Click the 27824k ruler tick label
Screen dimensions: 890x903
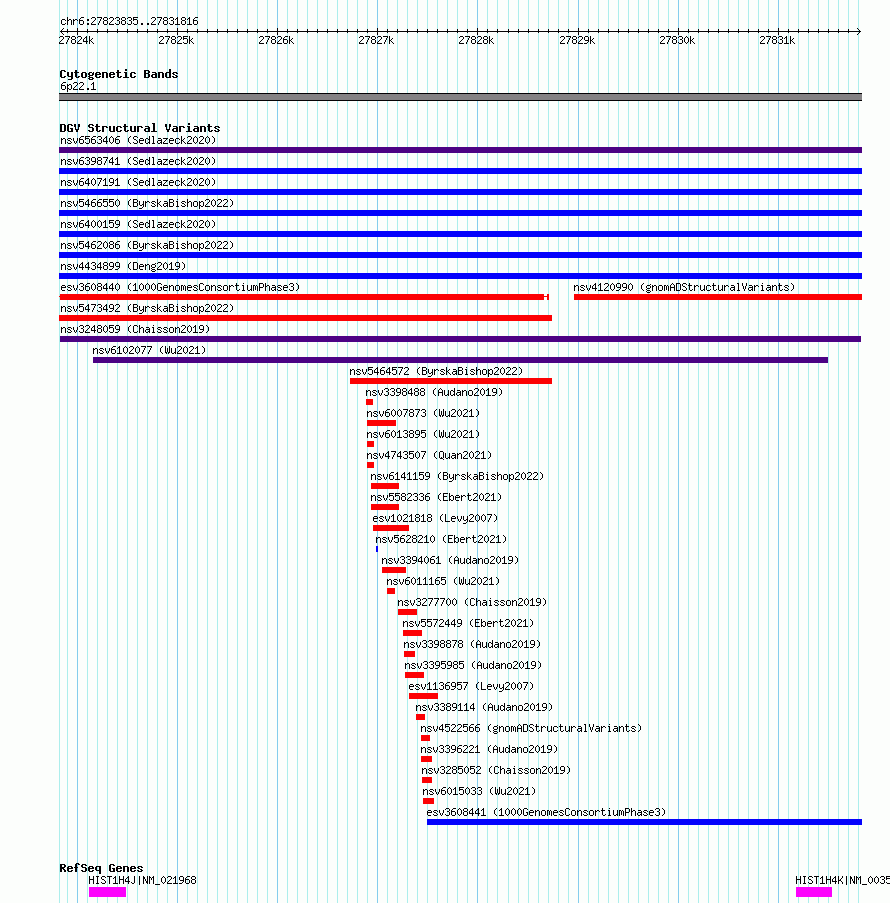click(x=77, y=40)
